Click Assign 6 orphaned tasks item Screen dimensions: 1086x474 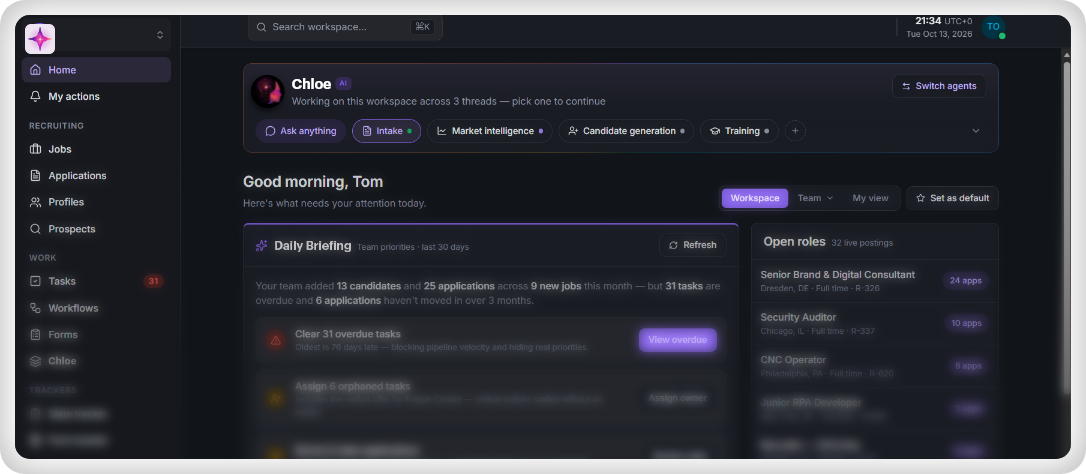[x=490, y=398]
